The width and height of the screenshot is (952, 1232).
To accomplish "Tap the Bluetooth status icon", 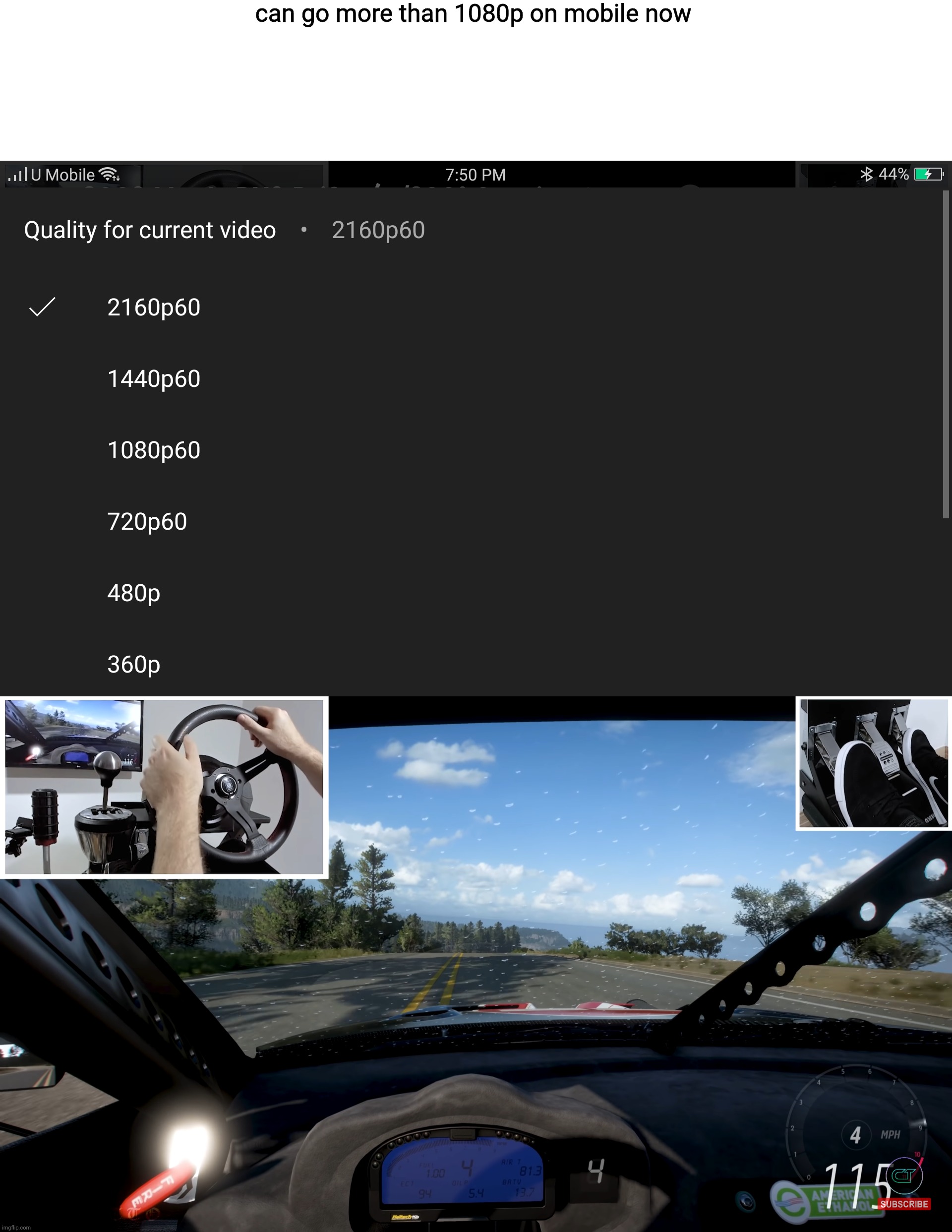I will (866, 174).
